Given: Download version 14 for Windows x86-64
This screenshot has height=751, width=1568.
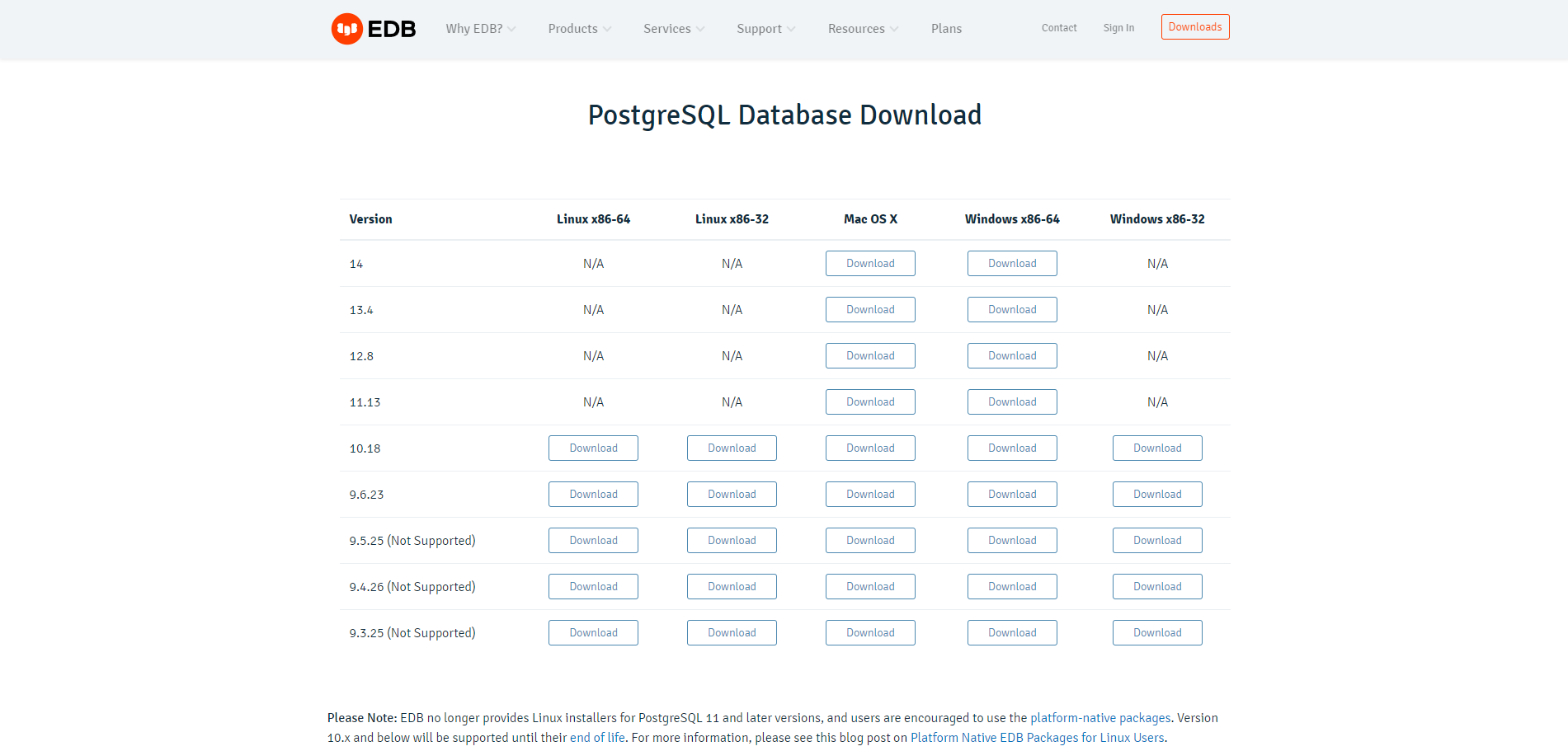Looking at the screenshot, I should click(1012, 264).
